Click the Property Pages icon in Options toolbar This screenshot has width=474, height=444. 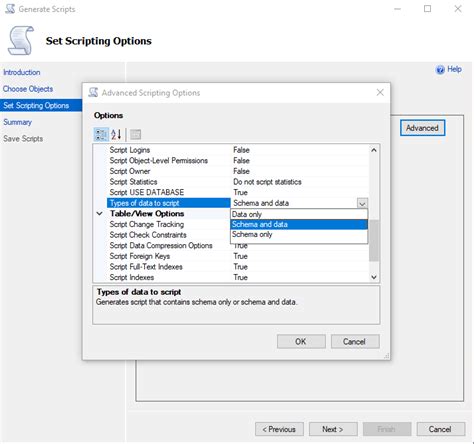point(135,135)
